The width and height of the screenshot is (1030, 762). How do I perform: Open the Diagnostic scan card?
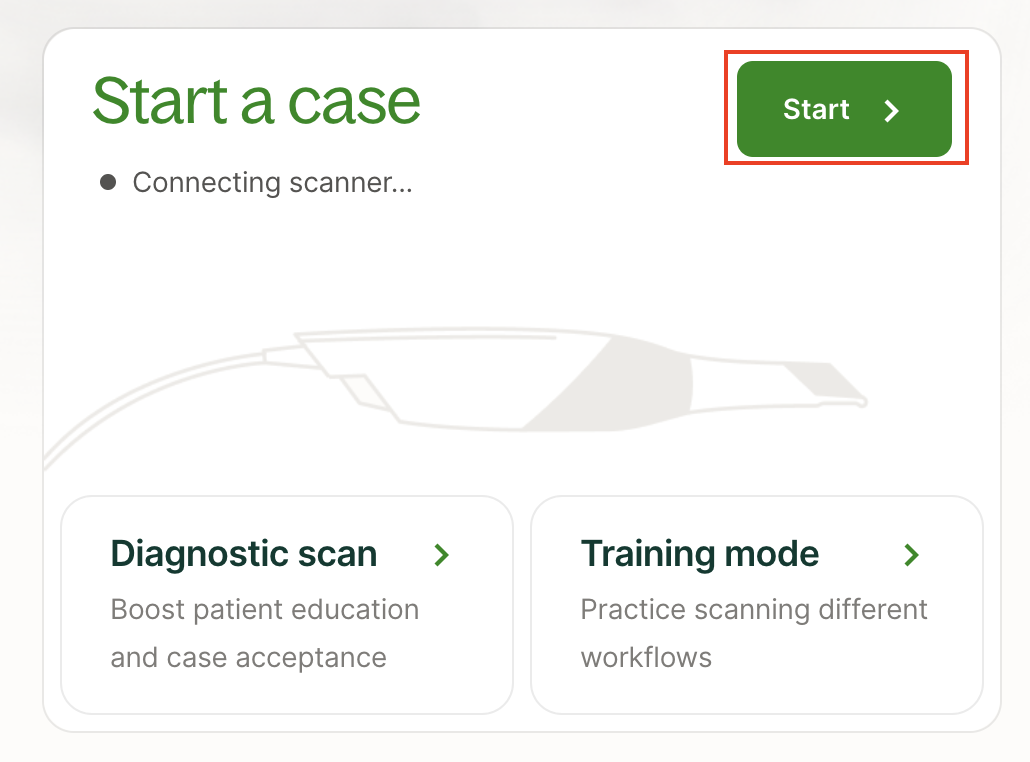[287, 604]
